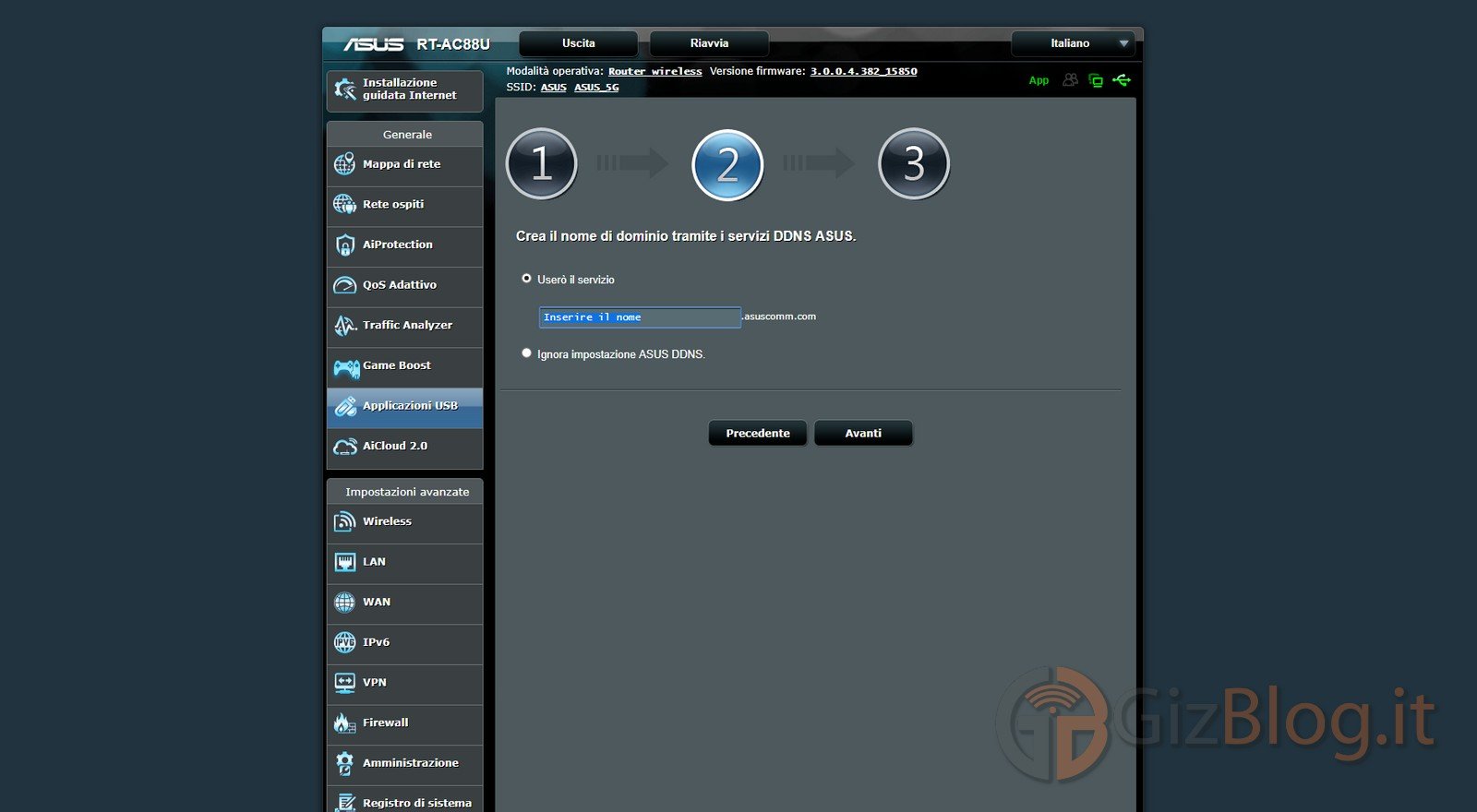
Task: Click the guest users status icon in header
Action: click(x=1070, y=80)
